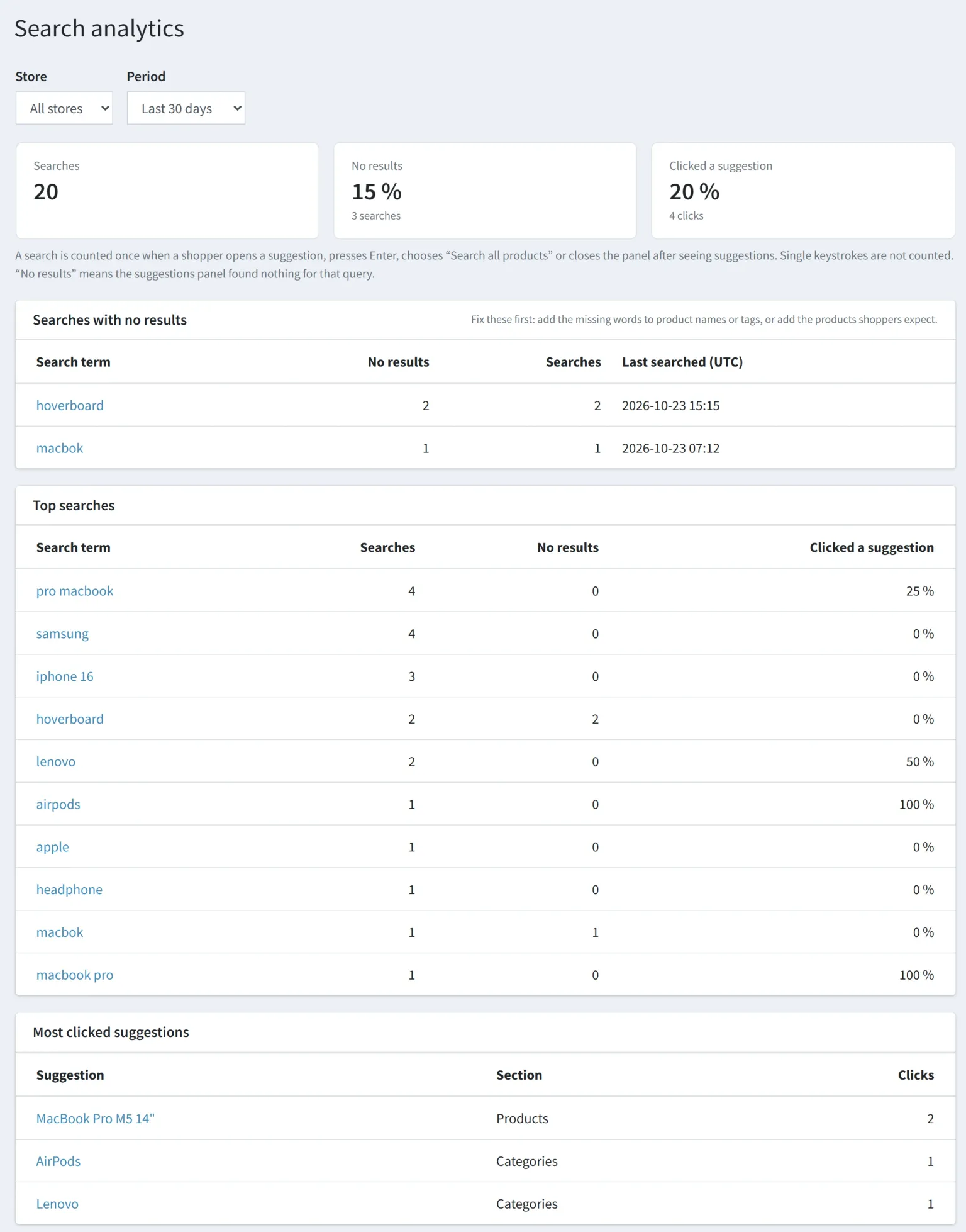Click the Products section cell
Image resolution: width=966 pixels, height=1232 pixels.
pyautogui.click(x=523, y=1119)
